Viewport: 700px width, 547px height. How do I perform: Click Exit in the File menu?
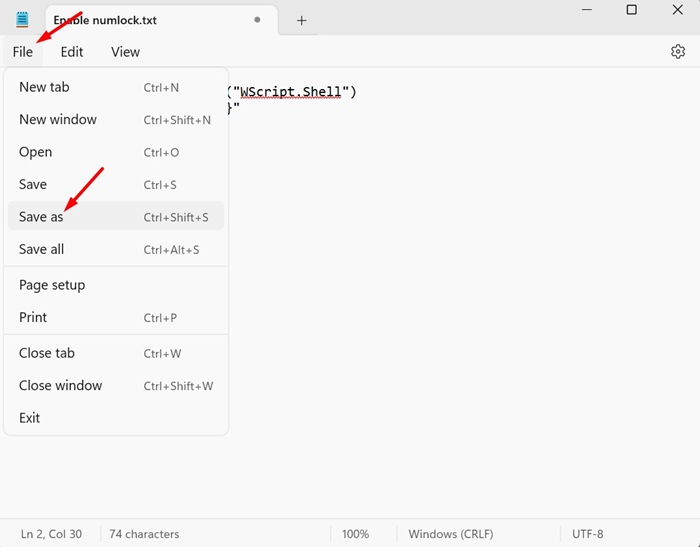(x=116, y=418)
